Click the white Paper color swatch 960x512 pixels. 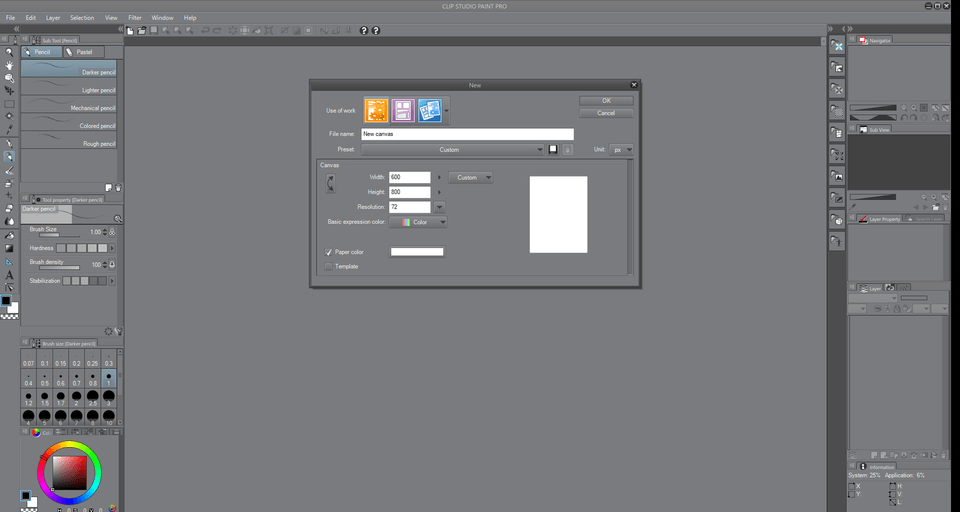417,252
